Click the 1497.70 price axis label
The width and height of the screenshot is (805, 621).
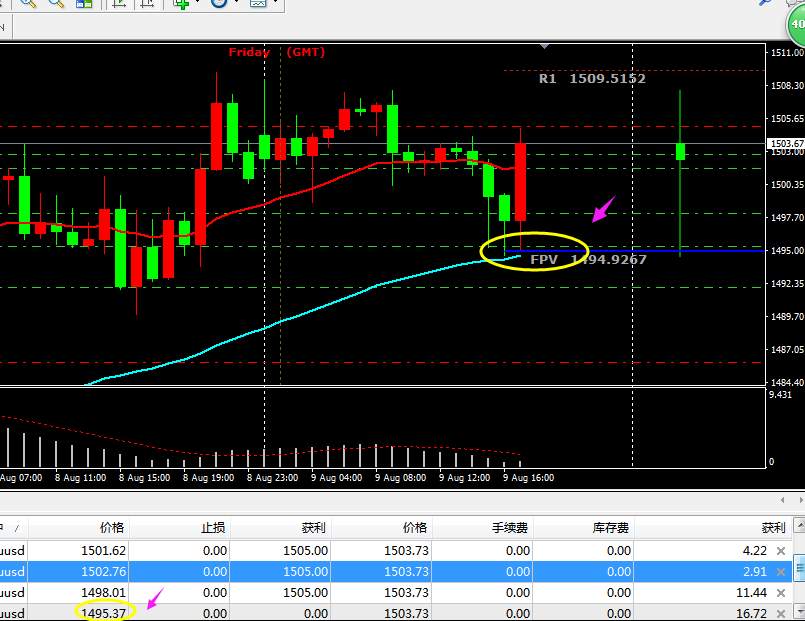click(x=787, y=218)
